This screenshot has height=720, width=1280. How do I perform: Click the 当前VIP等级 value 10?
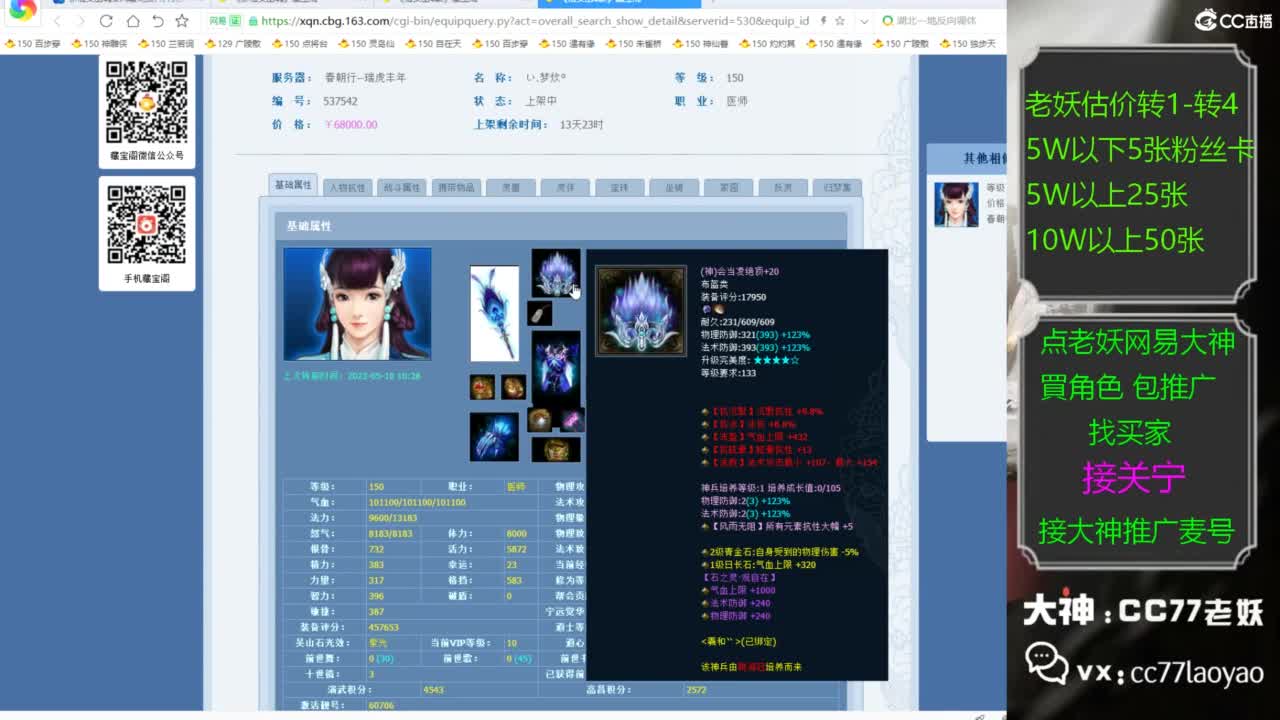512,643
